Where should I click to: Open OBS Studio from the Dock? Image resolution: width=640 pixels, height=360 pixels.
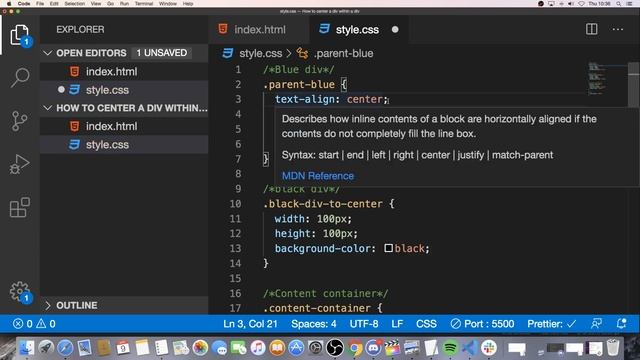click(x=335, y=348)
